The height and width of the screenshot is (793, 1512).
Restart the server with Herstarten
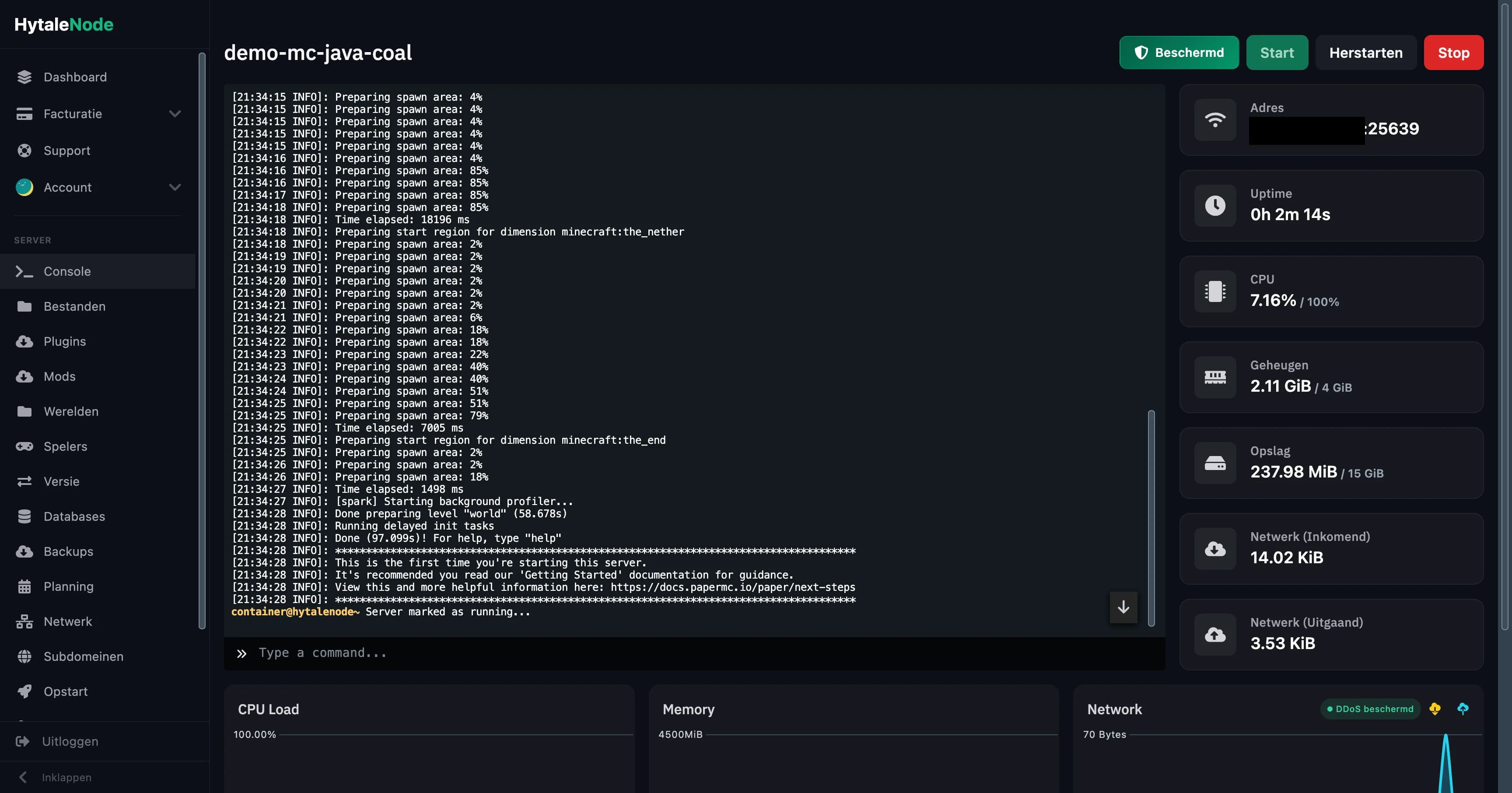(1365, 52)
